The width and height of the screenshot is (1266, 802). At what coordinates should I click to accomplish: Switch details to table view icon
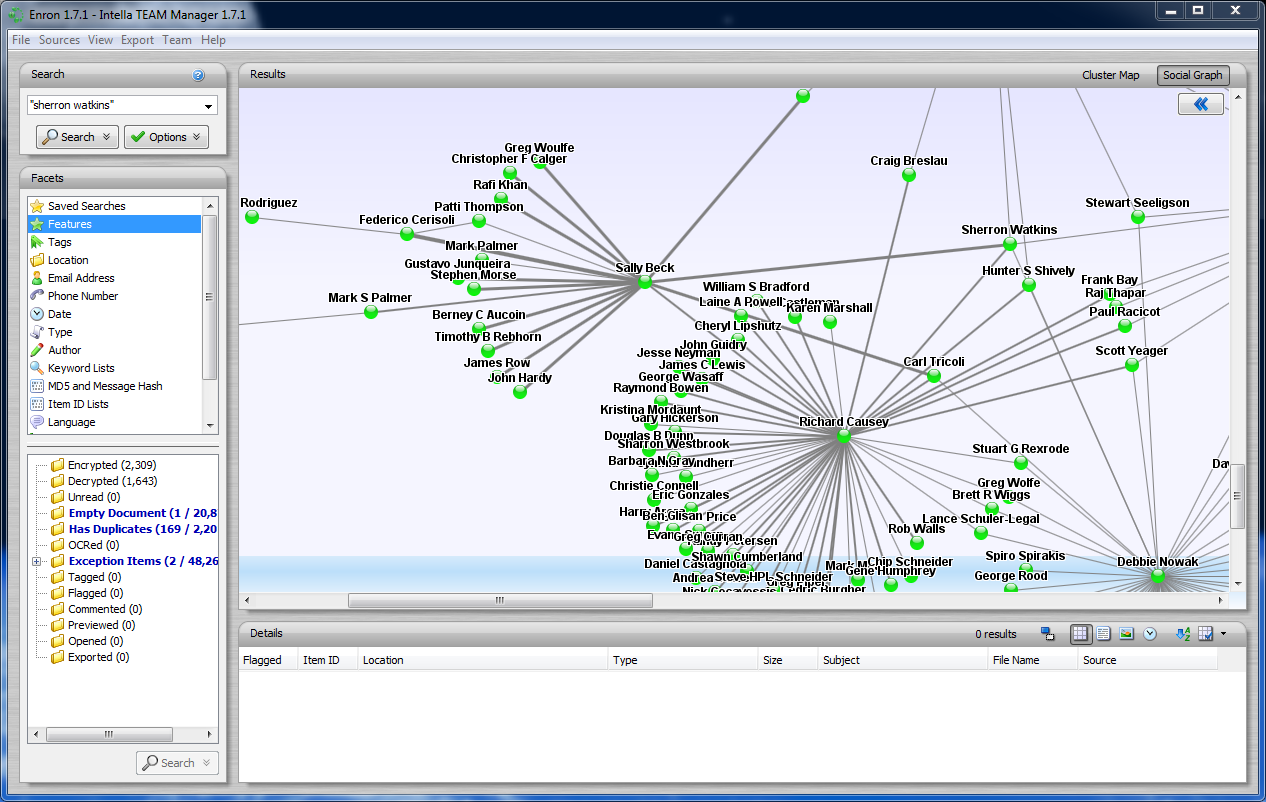click(x=1080, y=634)
